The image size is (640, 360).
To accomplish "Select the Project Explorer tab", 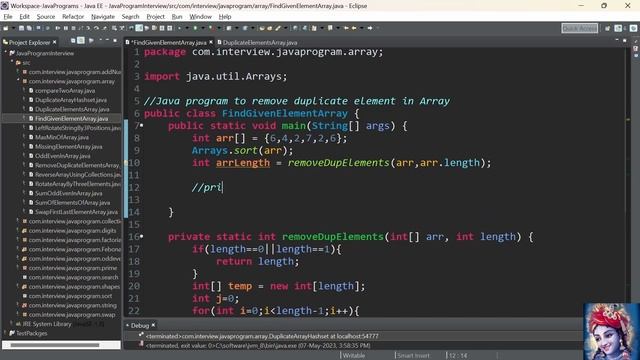I will point(29,42).
